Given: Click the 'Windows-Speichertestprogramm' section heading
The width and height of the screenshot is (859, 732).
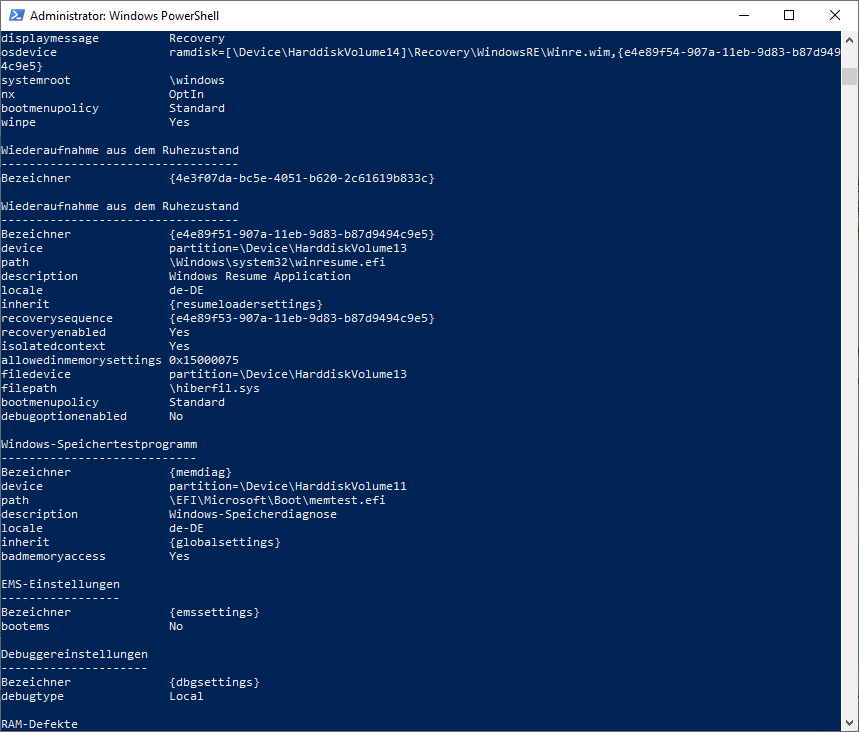Looking at the screenshot, I should click(98, 444).
